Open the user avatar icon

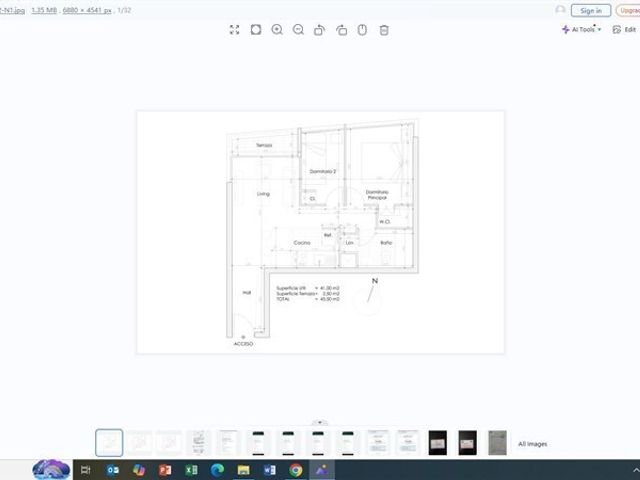tap(560, 10)
